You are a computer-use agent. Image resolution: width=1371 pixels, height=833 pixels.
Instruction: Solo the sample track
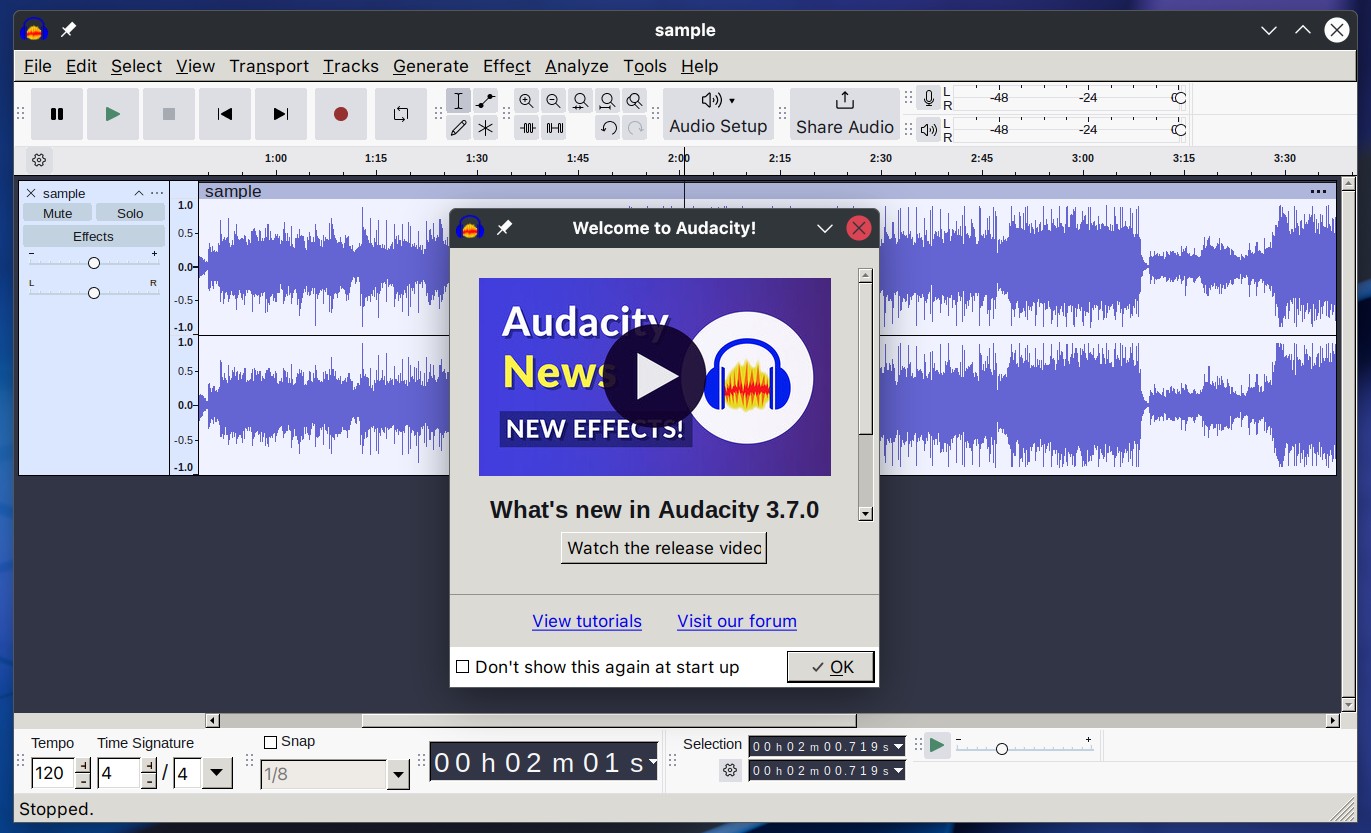(x=130, y=213)
